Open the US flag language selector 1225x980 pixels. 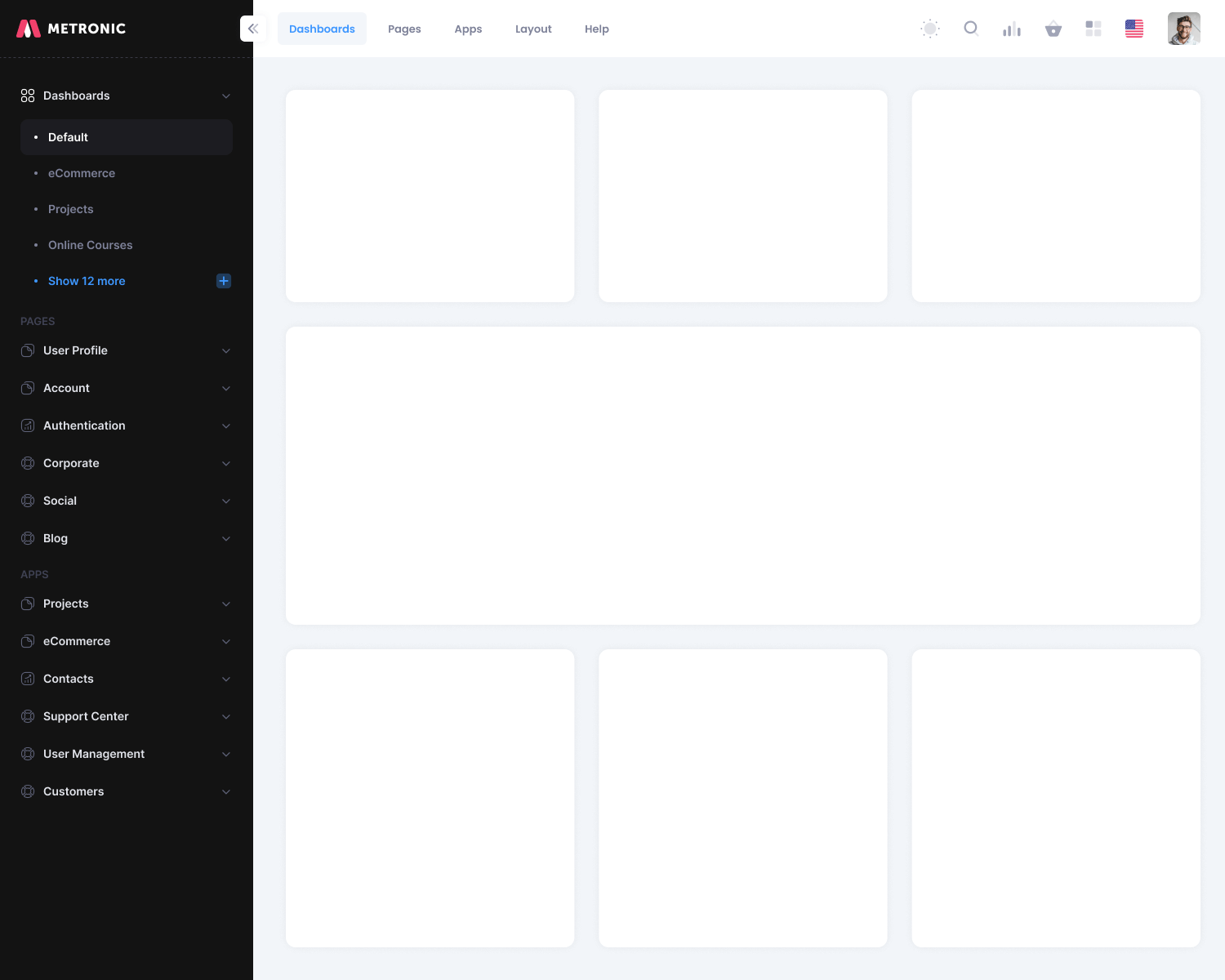(x=1134, y=29)
